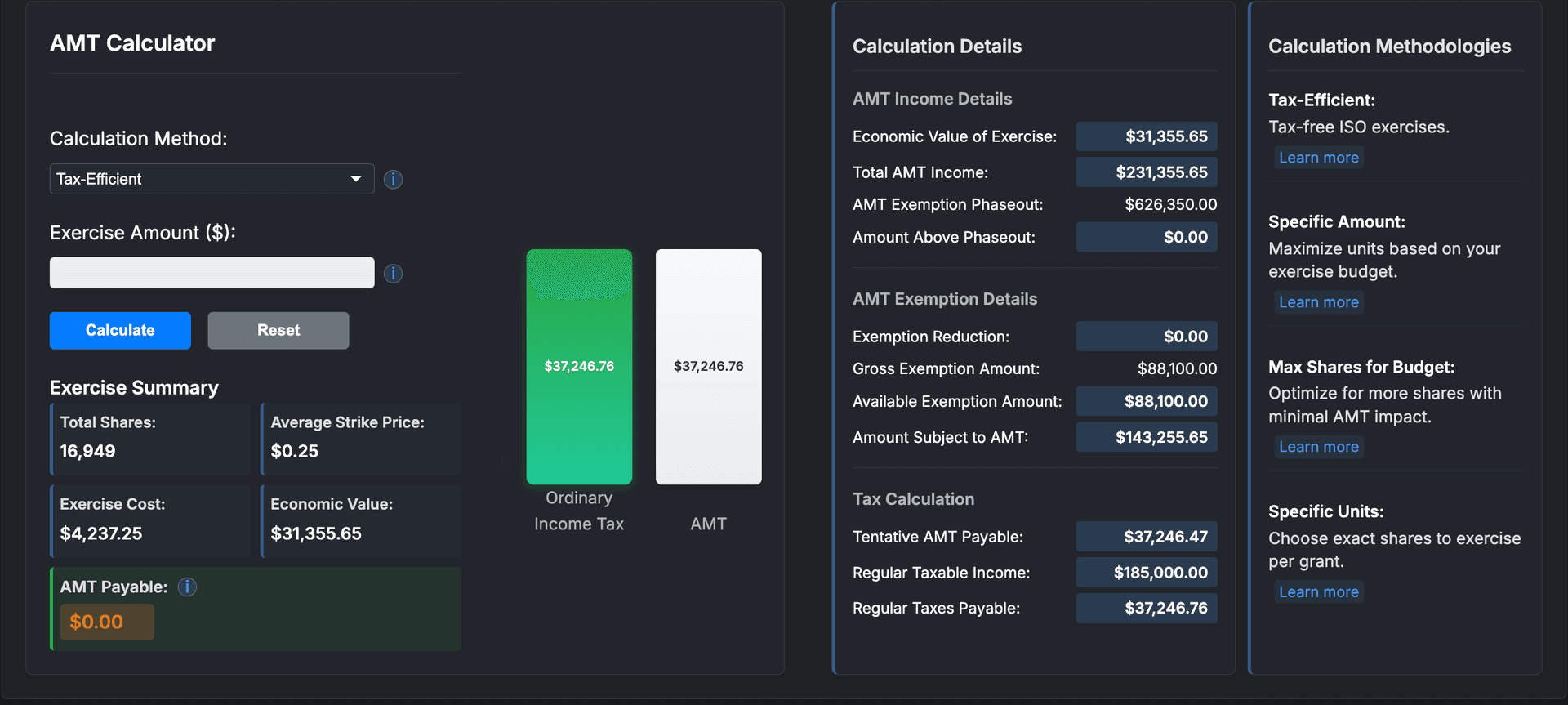The height and width of the screenshot is (705, 1568).
Task: Click the Amount Subject to AMT value
Action: [x=1146, y=437]
